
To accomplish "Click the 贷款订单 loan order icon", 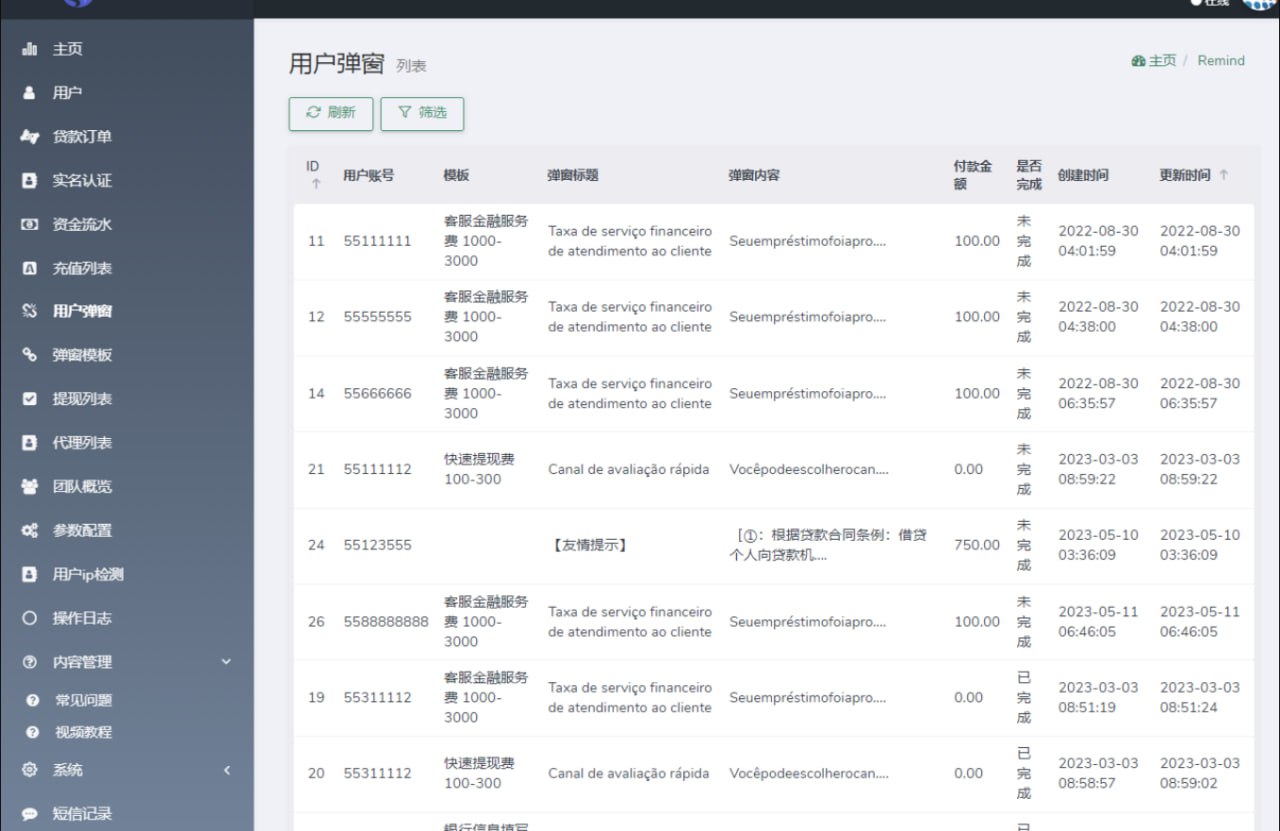I will point(30,137).
